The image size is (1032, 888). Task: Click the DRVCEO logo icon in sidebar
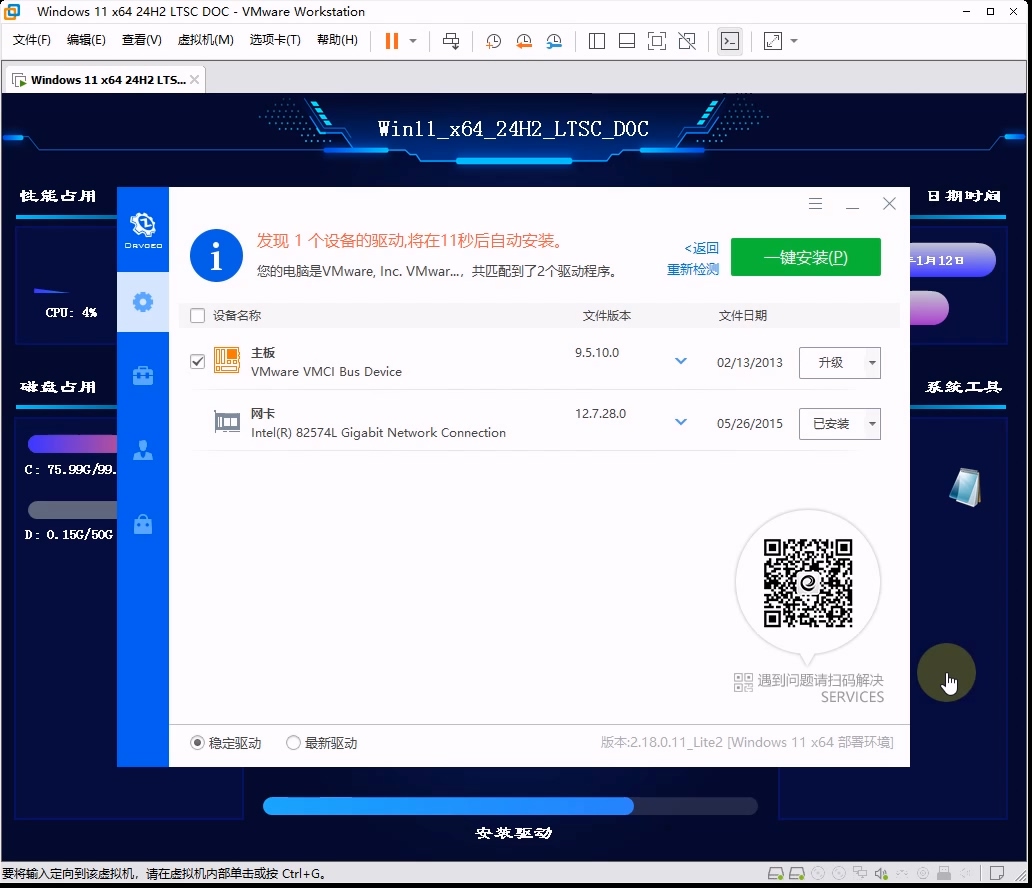[143, 230]
